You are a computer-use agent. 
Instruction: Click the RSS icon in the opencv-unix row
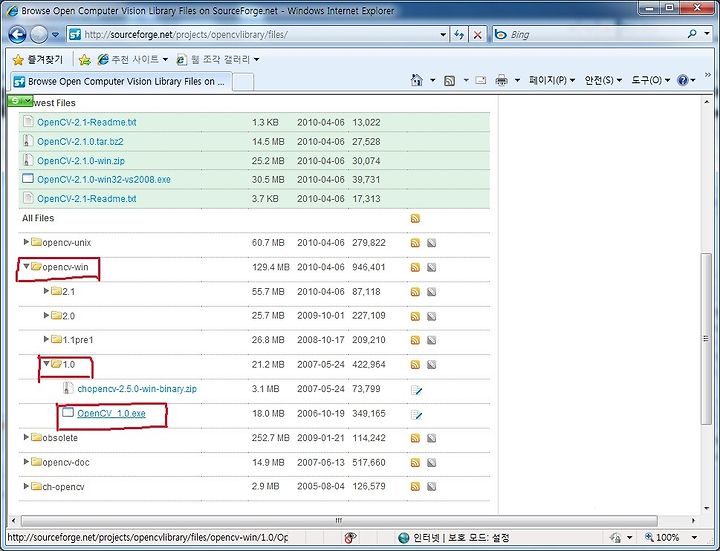point(415,243)
